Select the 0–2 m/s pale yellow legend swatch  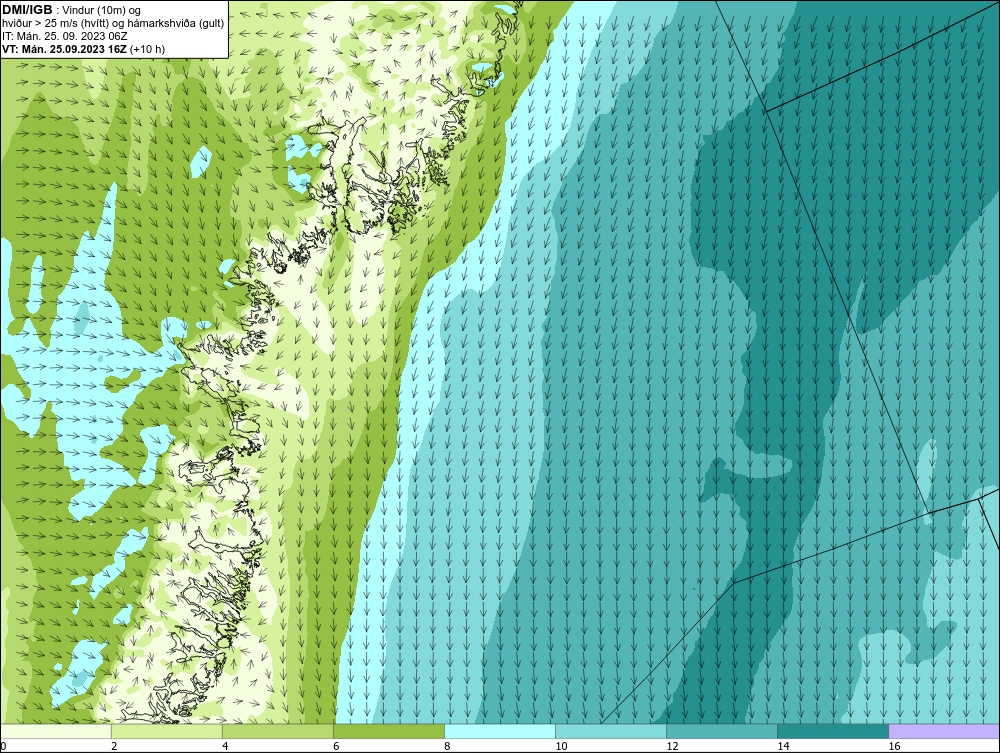(x=55, y=731)
